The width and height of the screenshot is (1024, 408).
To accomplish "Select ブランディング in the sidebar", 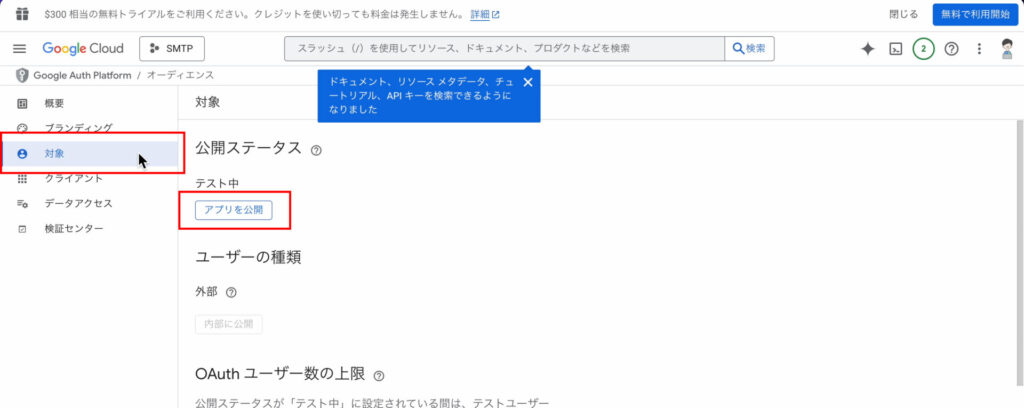I will point(89,128).
